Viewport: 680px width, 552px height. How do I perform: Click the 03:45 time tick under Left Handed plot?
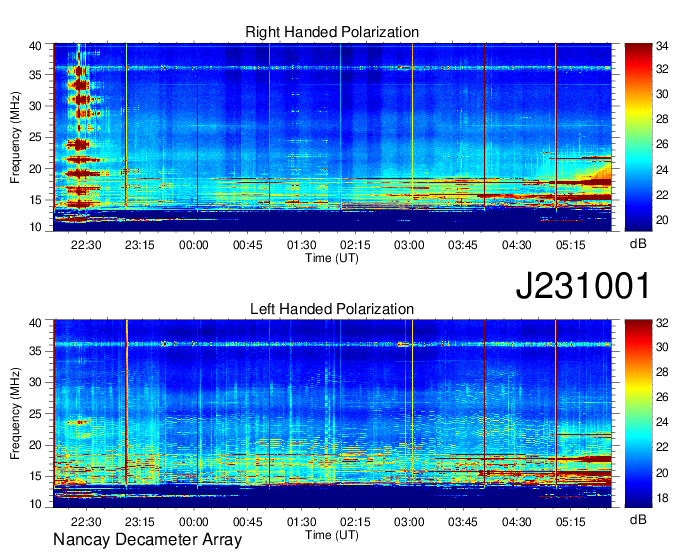tap(463, 522)
